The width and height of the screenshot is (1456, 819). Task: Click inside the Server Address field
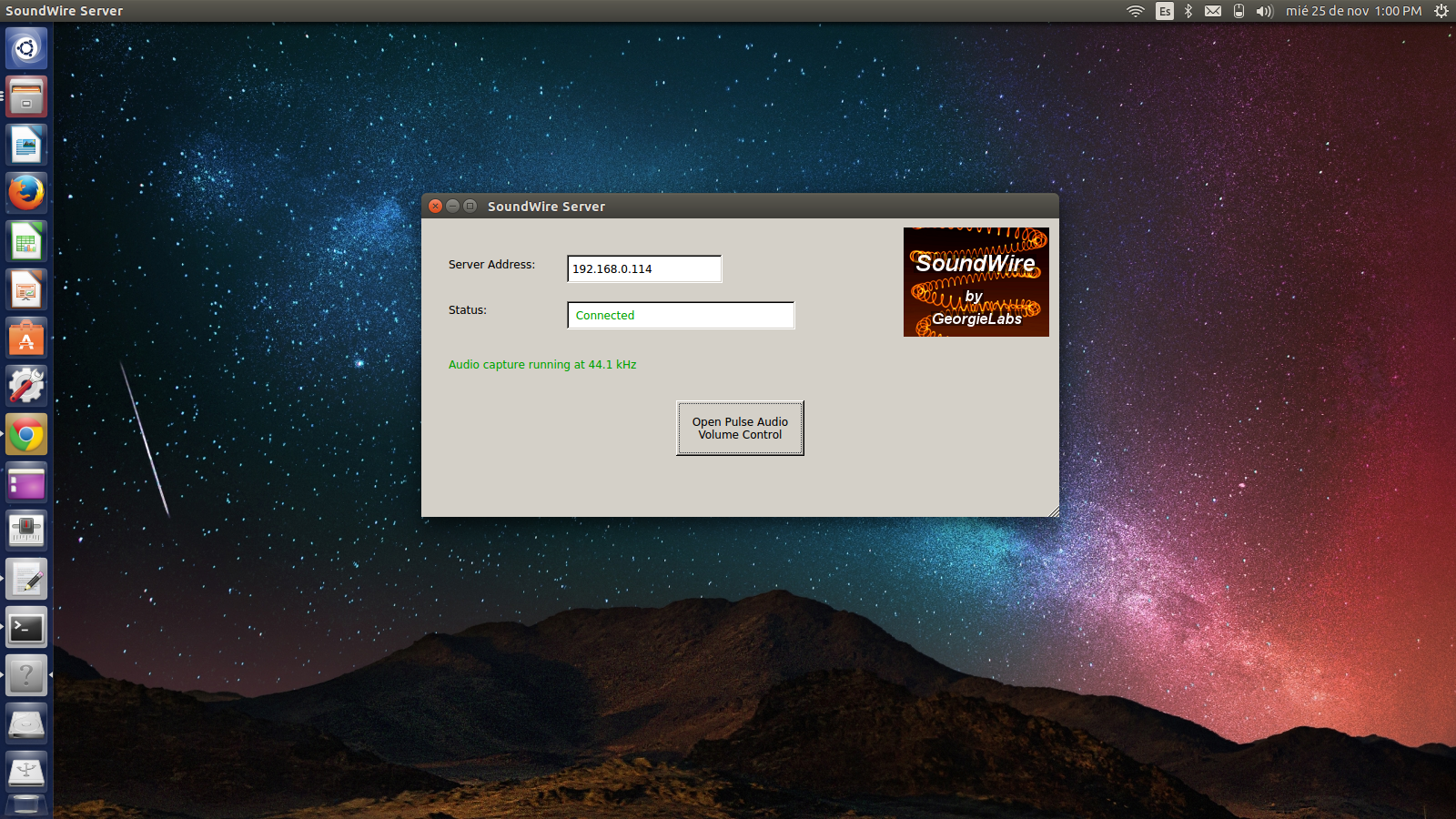tap(643, 268)
